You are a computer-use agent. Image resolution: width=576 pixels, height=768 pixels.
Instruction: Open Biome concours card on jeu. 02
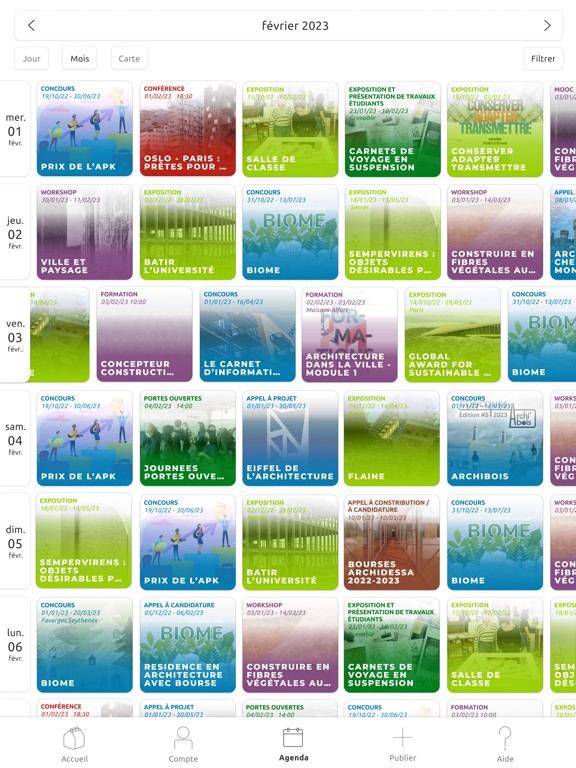click(x=290, y=232)
